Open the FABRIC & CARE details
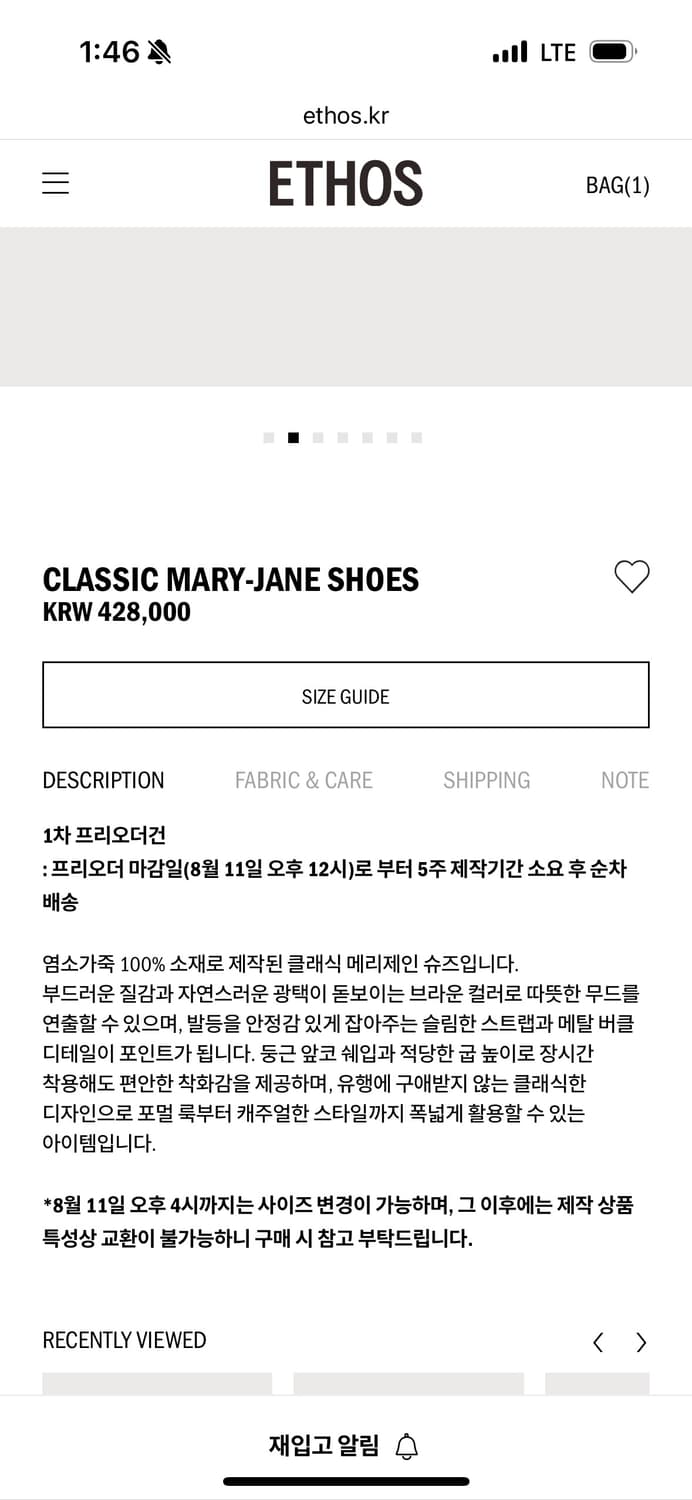Screen dimensions: 692x1500 tap(304, 780)
